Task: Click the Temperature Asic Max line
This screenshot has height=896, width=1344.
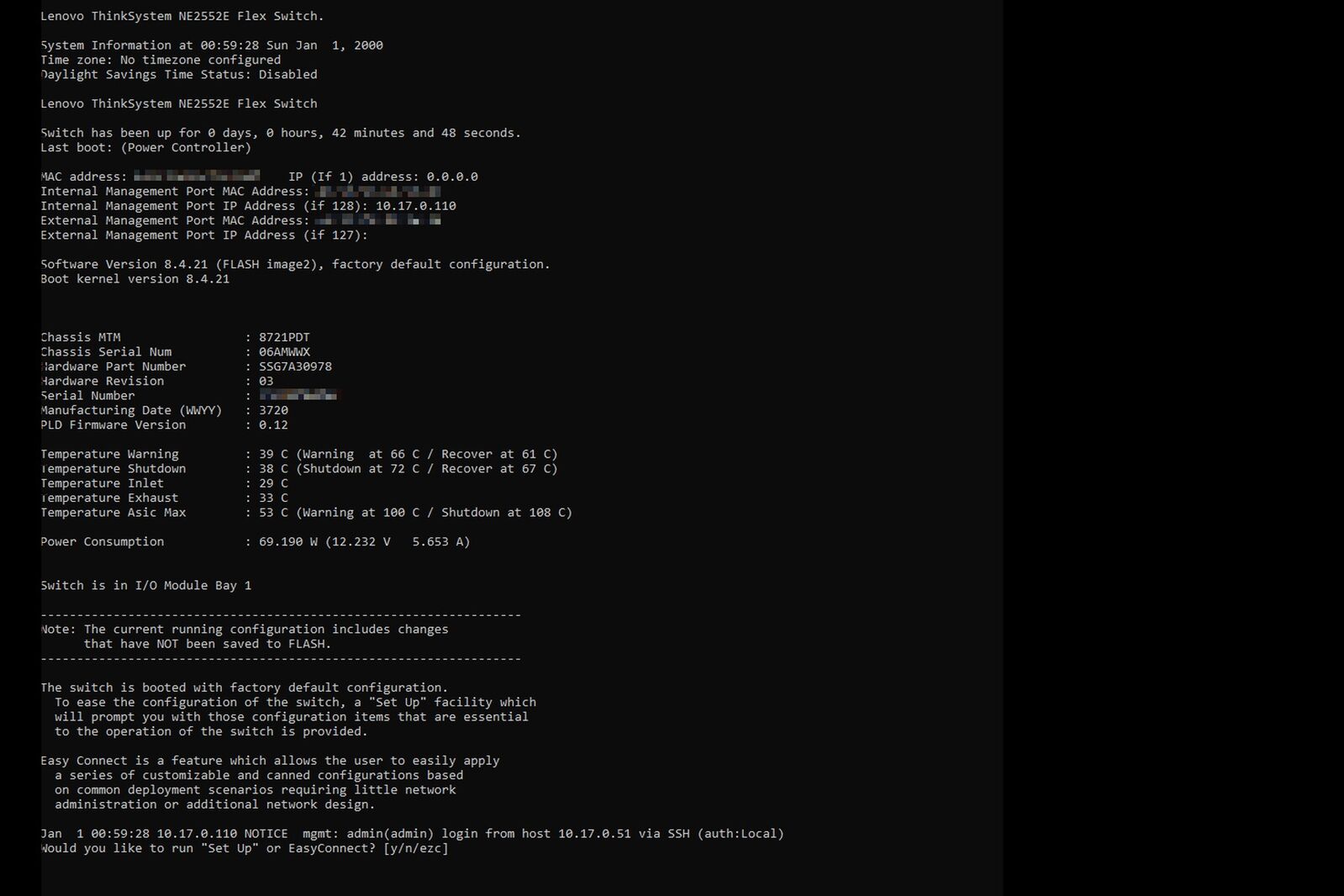Action: click(306, 513)
